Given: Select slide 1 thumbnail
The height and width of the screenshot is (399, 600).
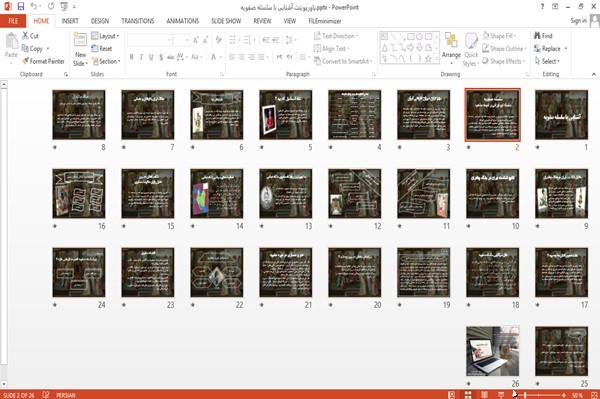Looking at the screenshot, I should pyautogui.click(x=561, y=115).
